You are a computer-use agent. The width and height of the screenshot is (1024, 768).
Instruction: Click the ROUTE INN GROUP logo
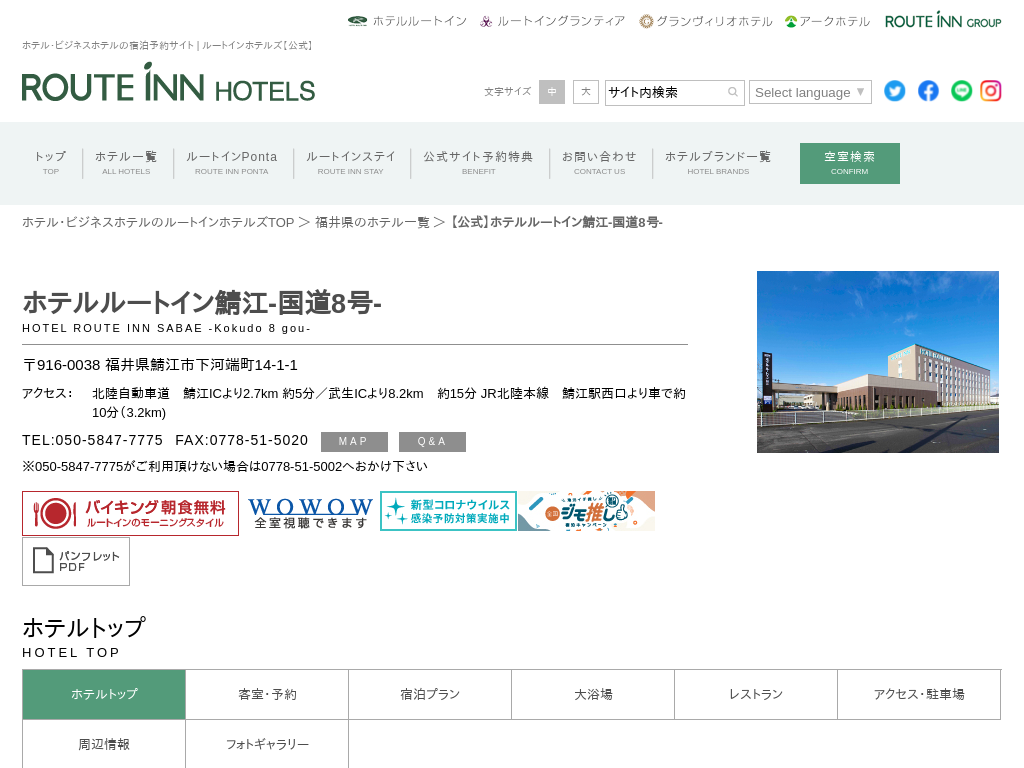point(943,20)
